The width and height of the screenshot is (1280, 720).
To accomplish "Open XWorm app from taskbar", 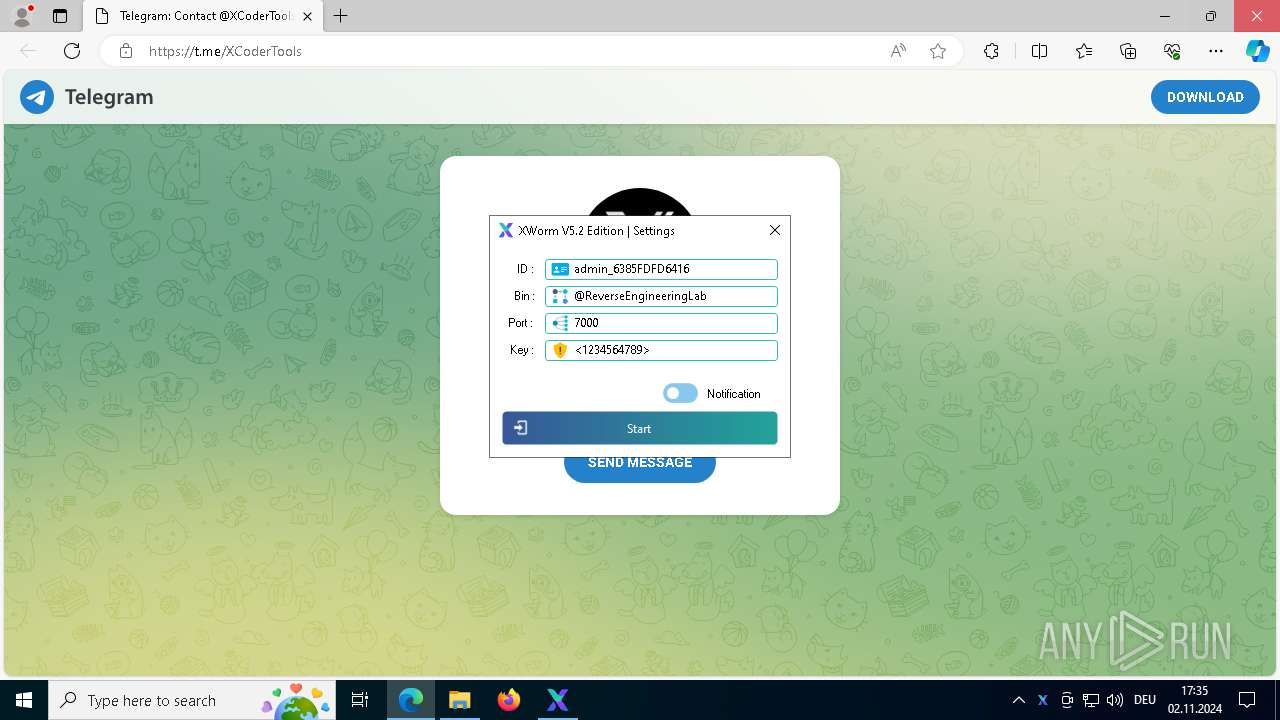I will pyautogui.click(x=558, y=700).
